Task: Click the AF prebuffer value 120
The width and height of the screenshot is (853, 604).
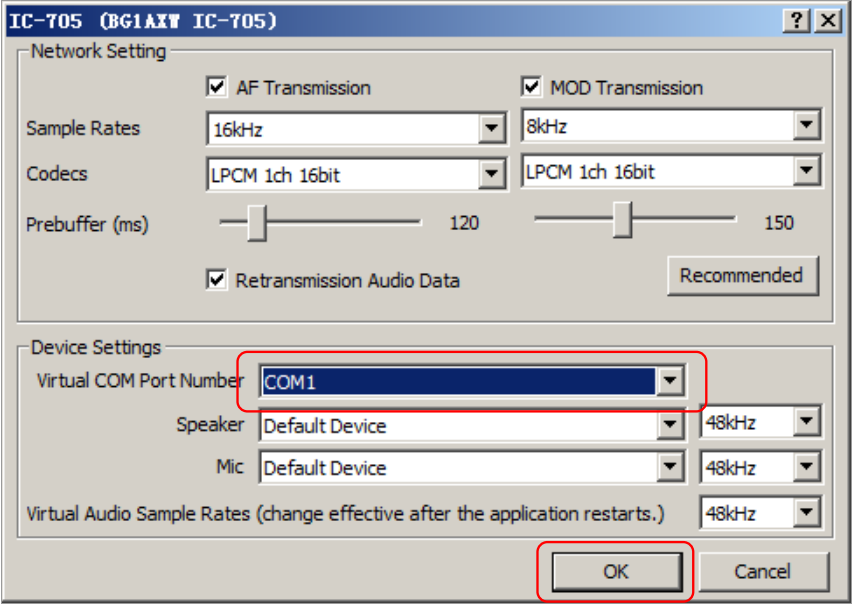Action: coord(464,223)
